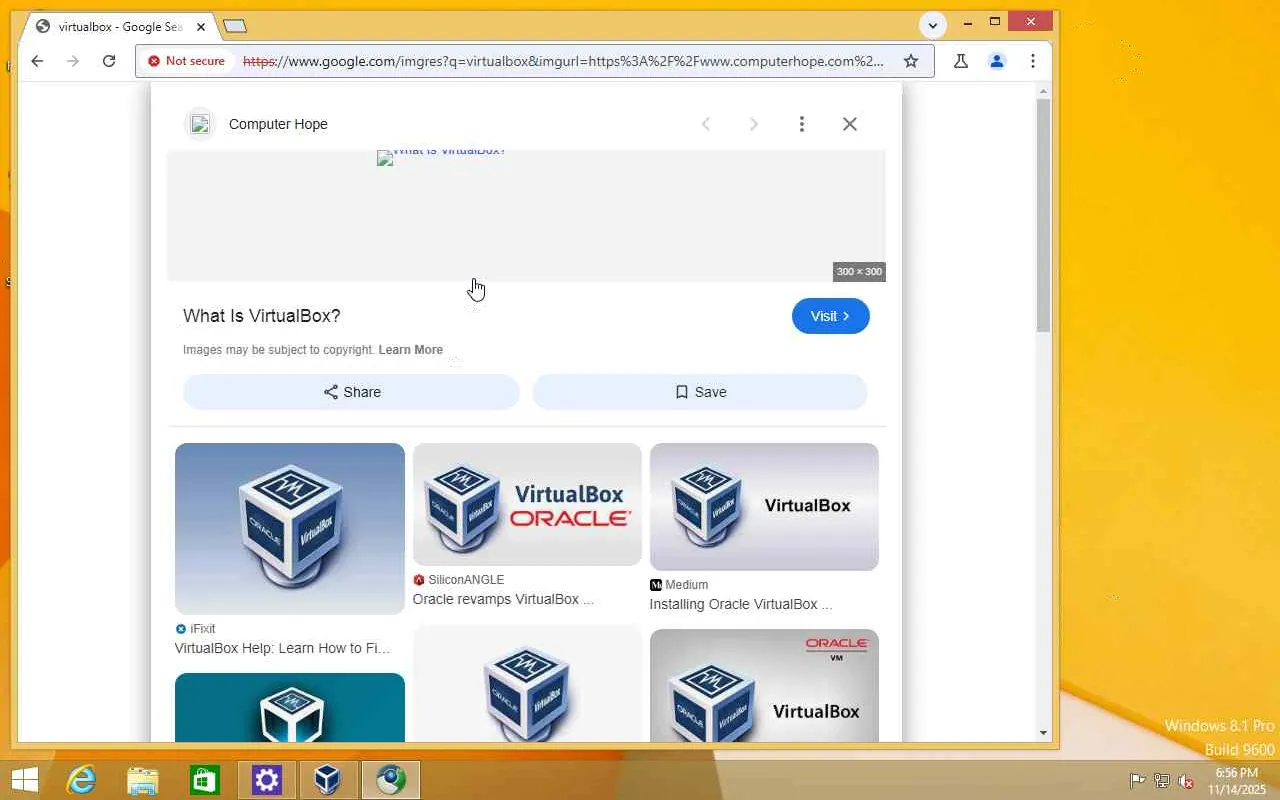This screenshot has width=1280, height=800.
Task: Open "Oracle revamps VirtualBox ..." result
Action: 503,599
